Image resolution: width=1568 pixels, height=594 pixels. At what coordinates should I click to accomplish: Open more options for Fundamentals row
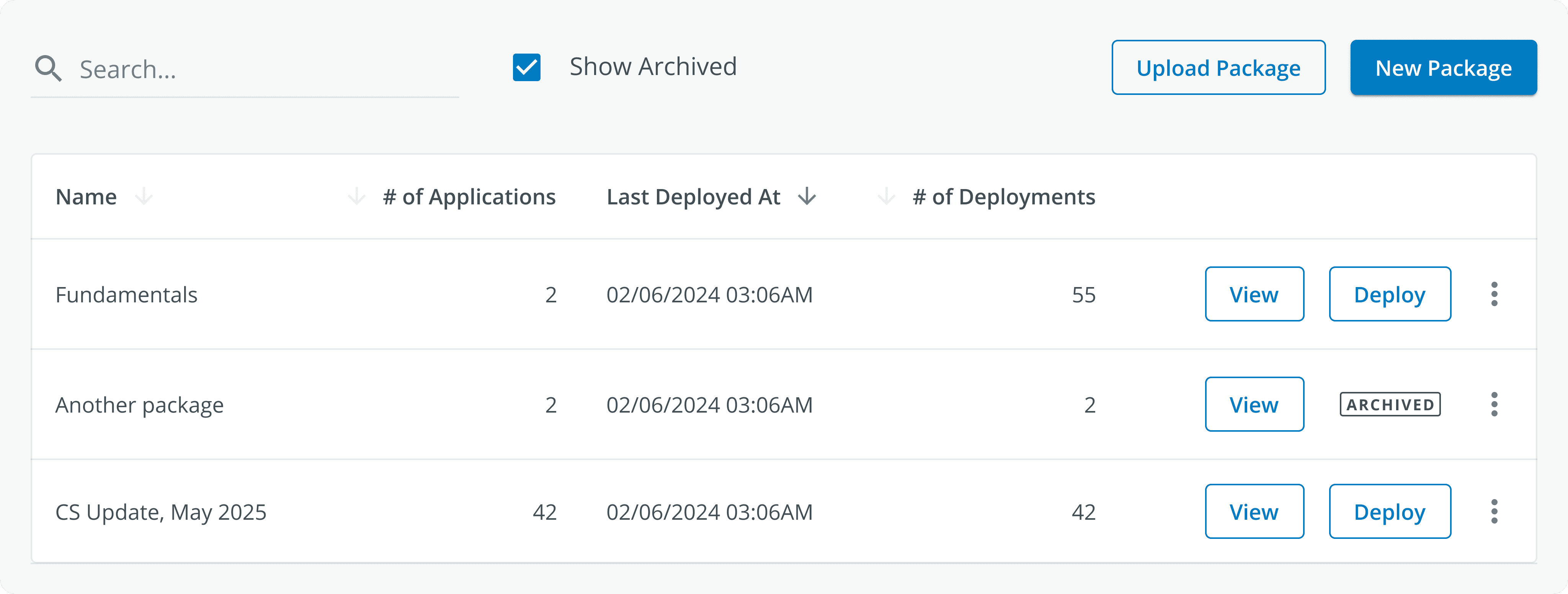(x=1494, y=294)
